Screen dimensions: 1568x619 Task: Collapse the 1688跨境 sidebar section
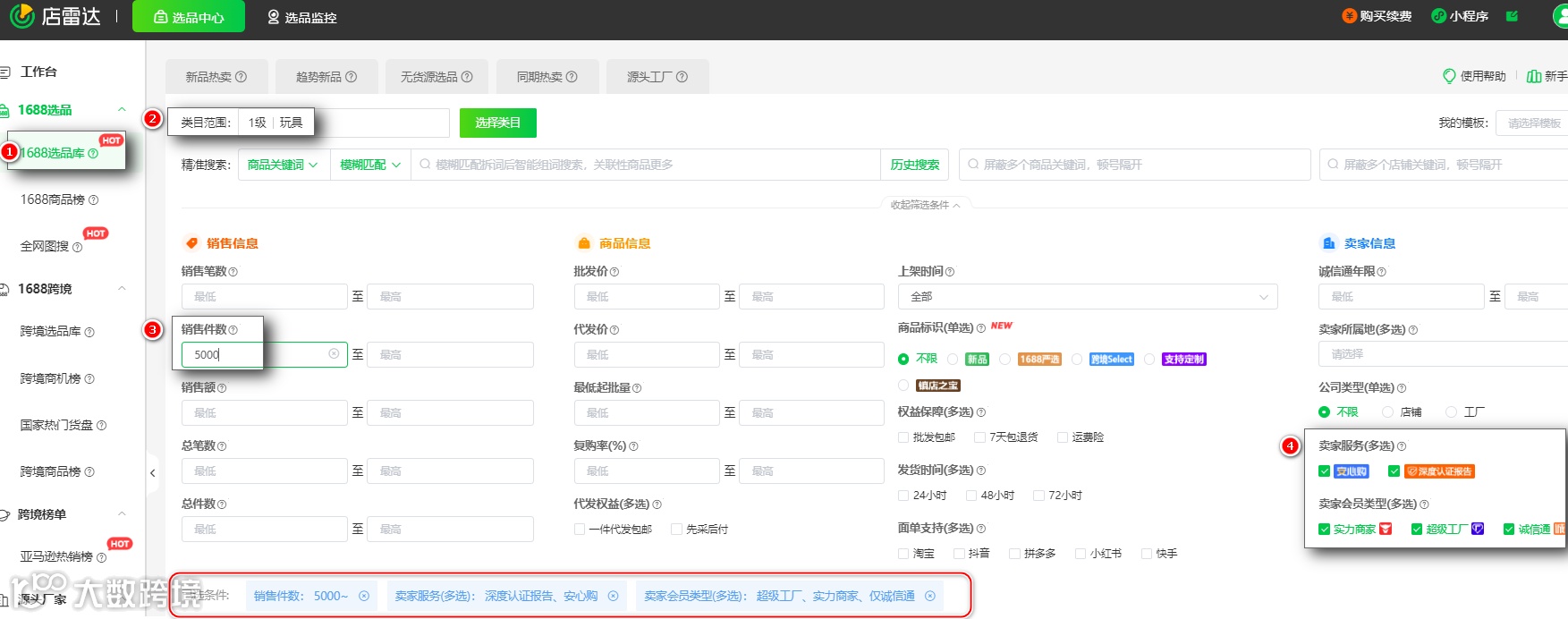pos(122,289)
